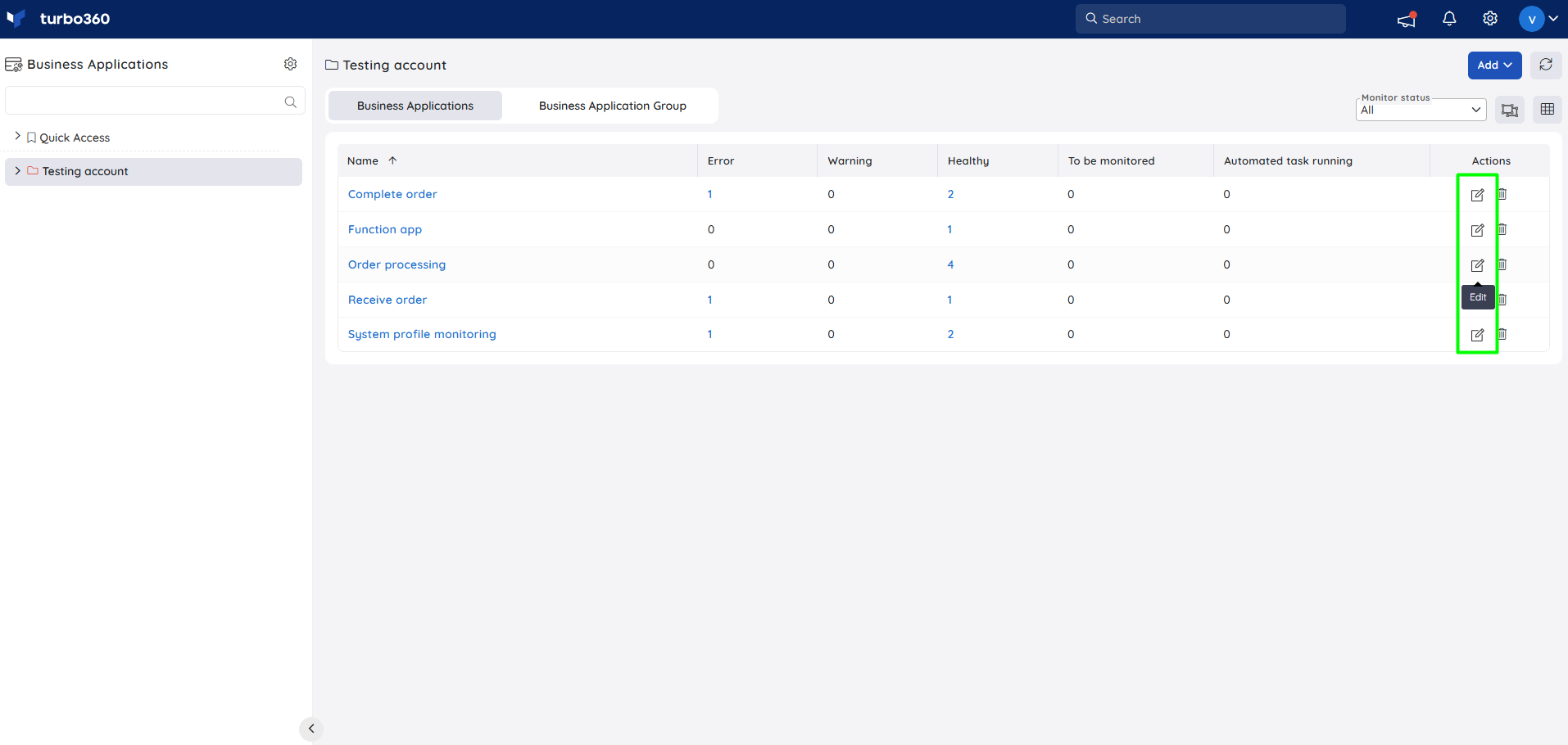Image resolution: width=1568 pixels, height=745 pixels.
Task: Open the settings gear in top bar
Action: tap(1490, 18)
